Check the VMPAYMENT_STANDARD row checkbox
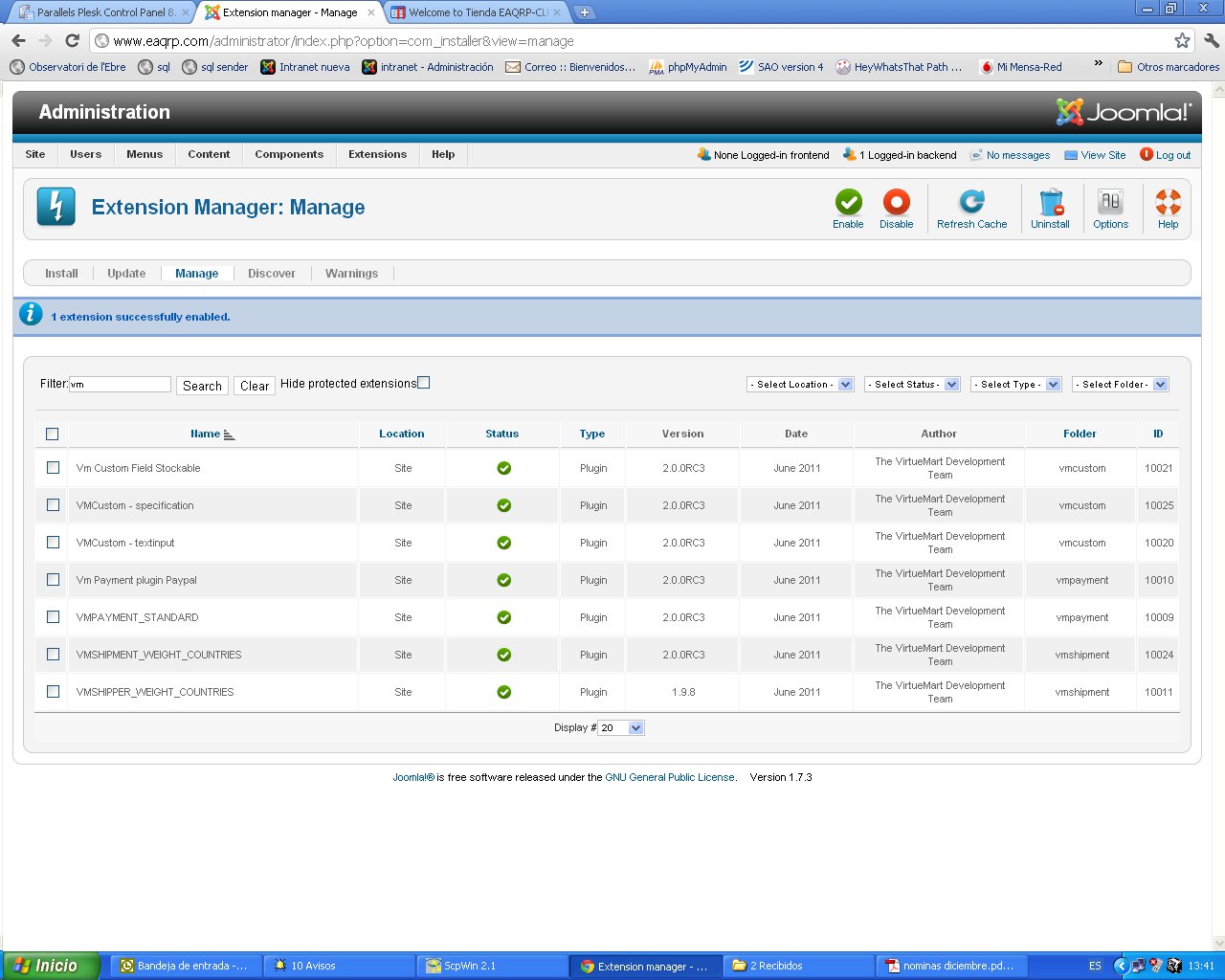Viewport: 1225px width, 980px height. click(53, 617)
